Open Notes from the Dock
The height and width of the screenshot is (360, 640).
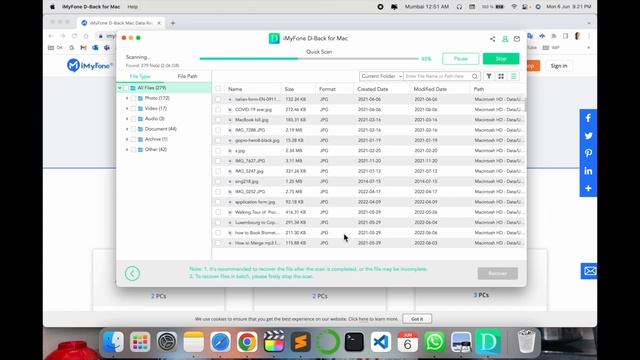tap(193, 341)
